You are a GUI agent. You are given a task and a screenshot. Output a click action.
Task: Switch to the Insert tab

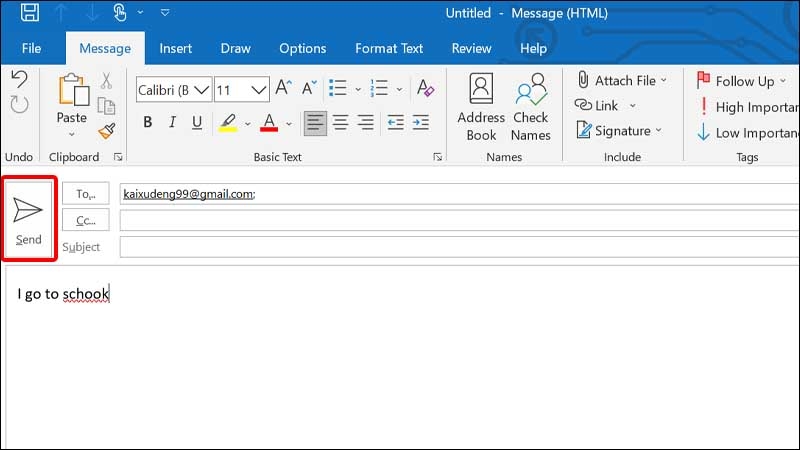point(176,48)
